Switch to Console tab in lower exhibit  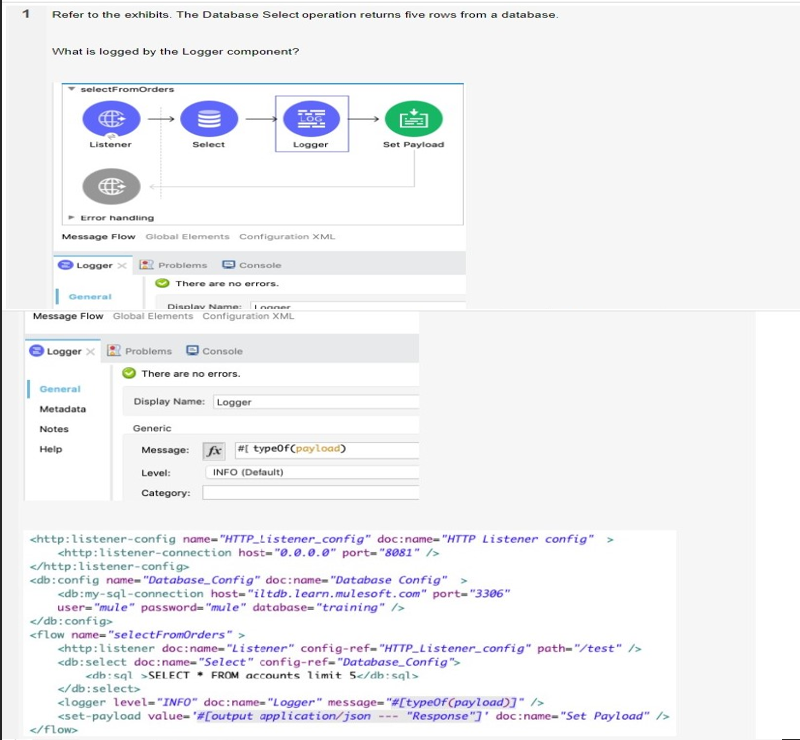(x=215, y=351)
